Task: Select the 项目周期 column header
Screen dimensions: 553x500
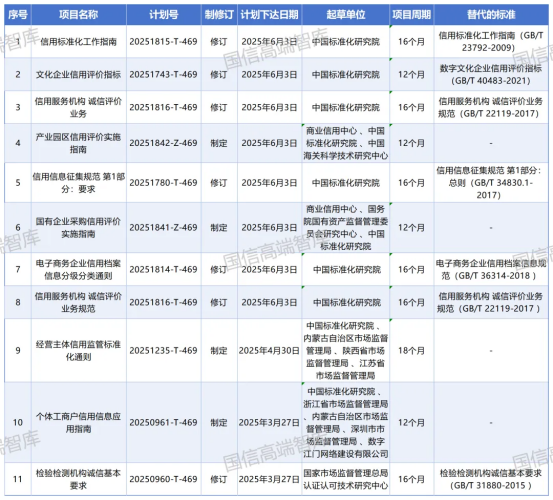Action: (412, 15)
